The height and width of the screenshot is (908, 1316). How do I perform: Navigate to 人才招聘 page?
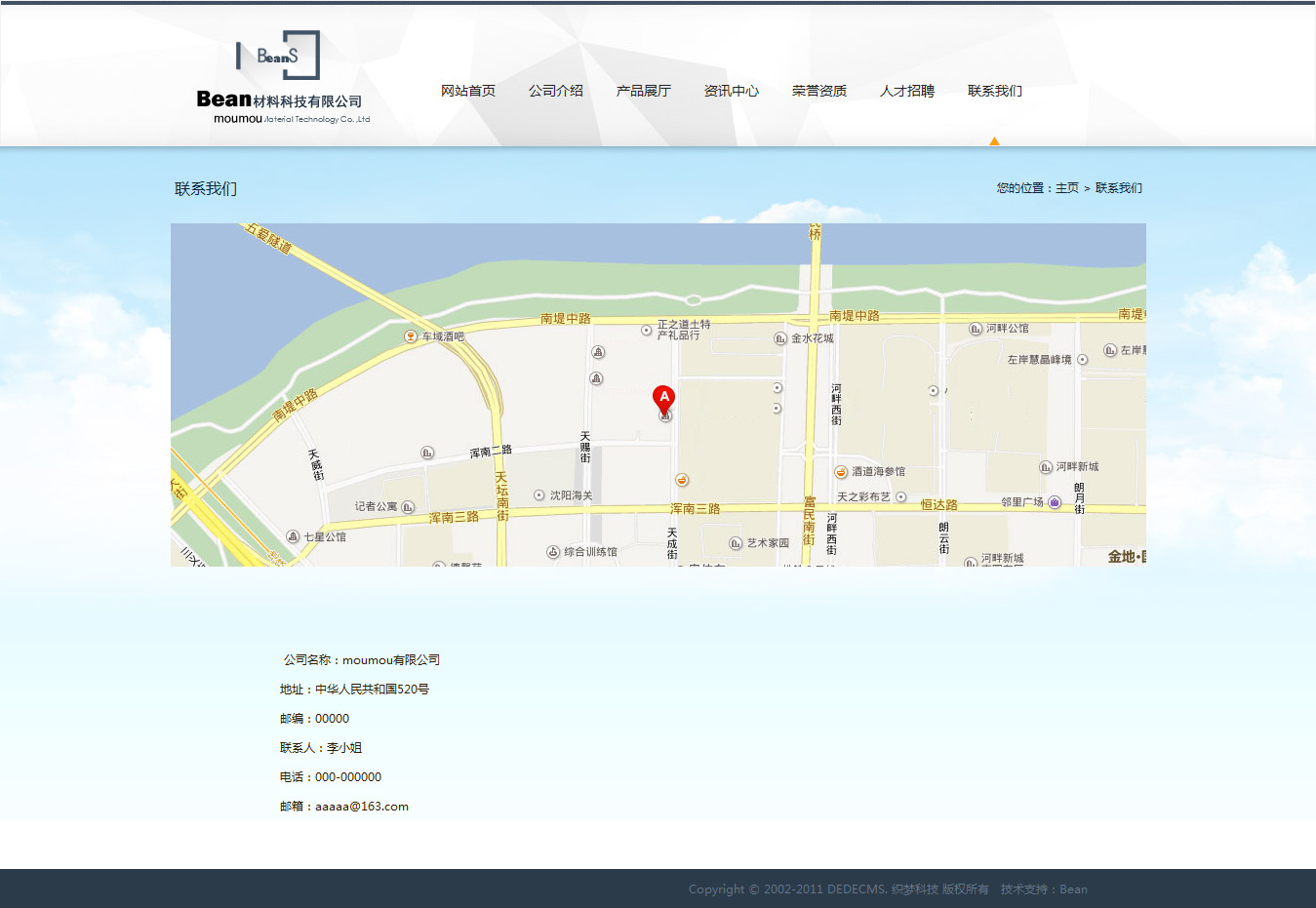[907, 91]
